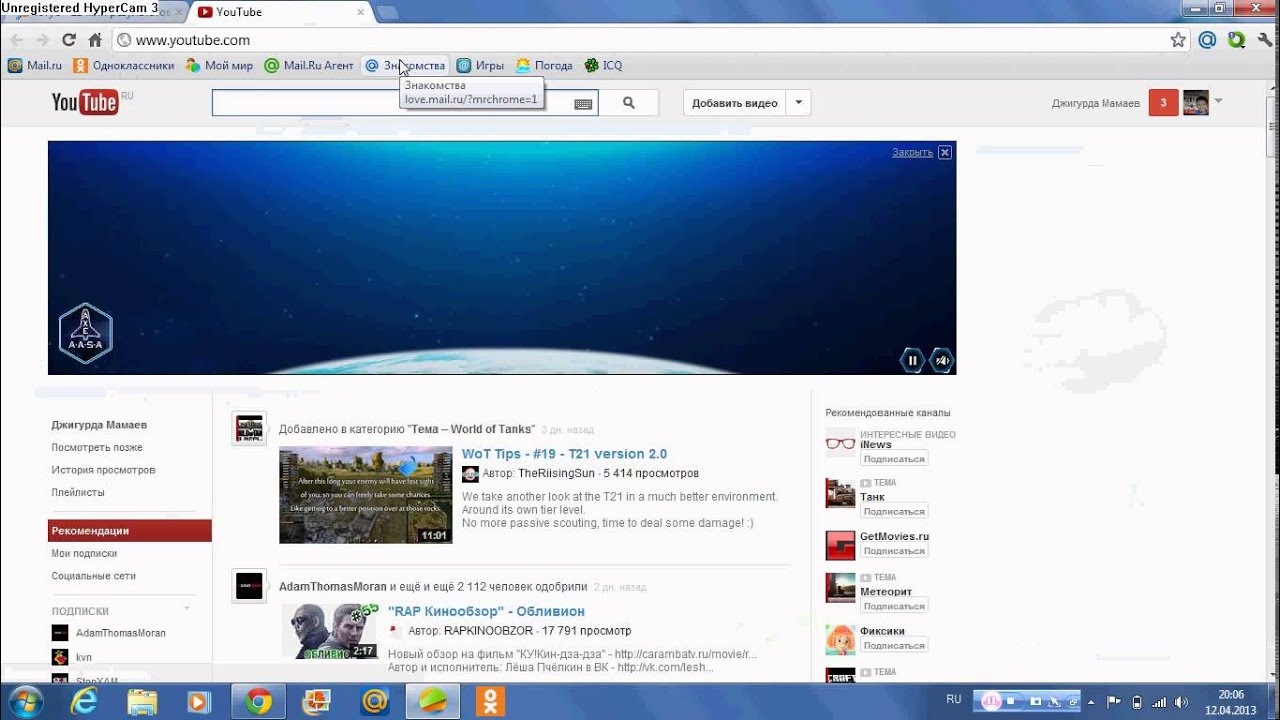
Task: Open the Игры bookmark
Action: point(480,66)
